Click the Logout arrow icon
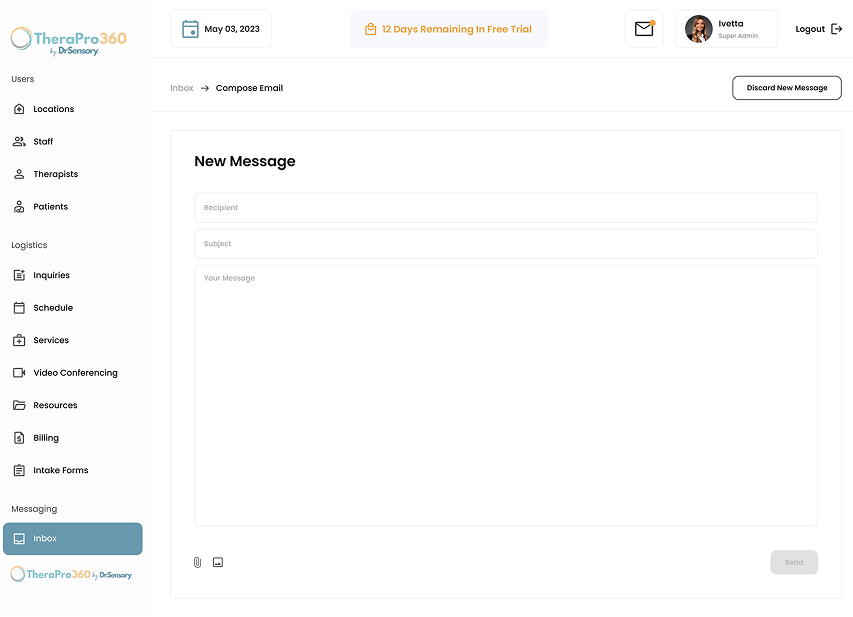The image size is (853, 617). pyautogui.click(x=837, y=29)
